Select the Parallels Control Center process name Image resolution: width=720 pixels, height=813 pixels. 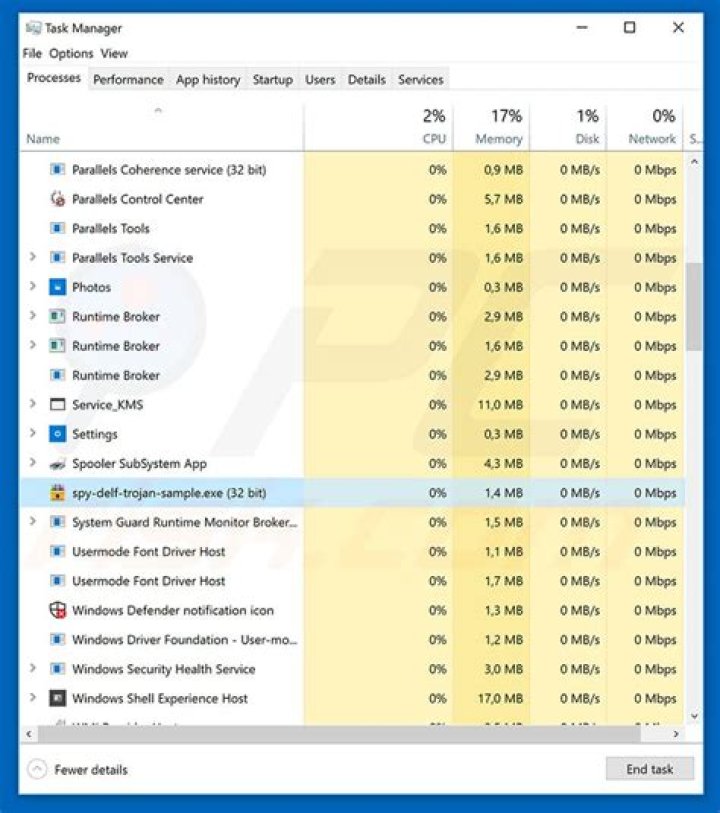tap(137, 199)
